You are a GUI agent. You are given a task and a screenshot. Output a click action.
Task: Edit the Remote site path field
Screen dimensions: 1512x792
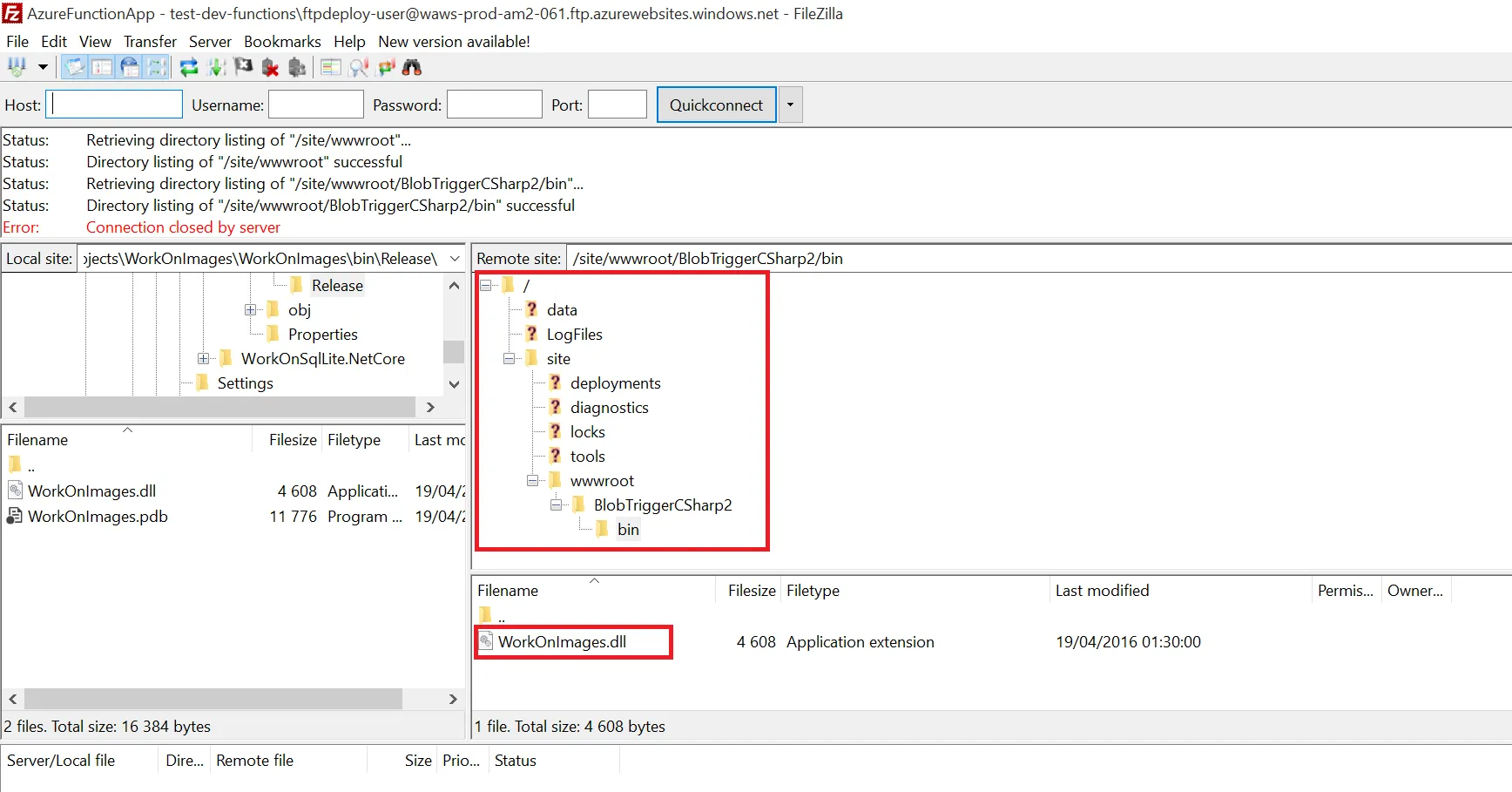(x=1038, y=259)
